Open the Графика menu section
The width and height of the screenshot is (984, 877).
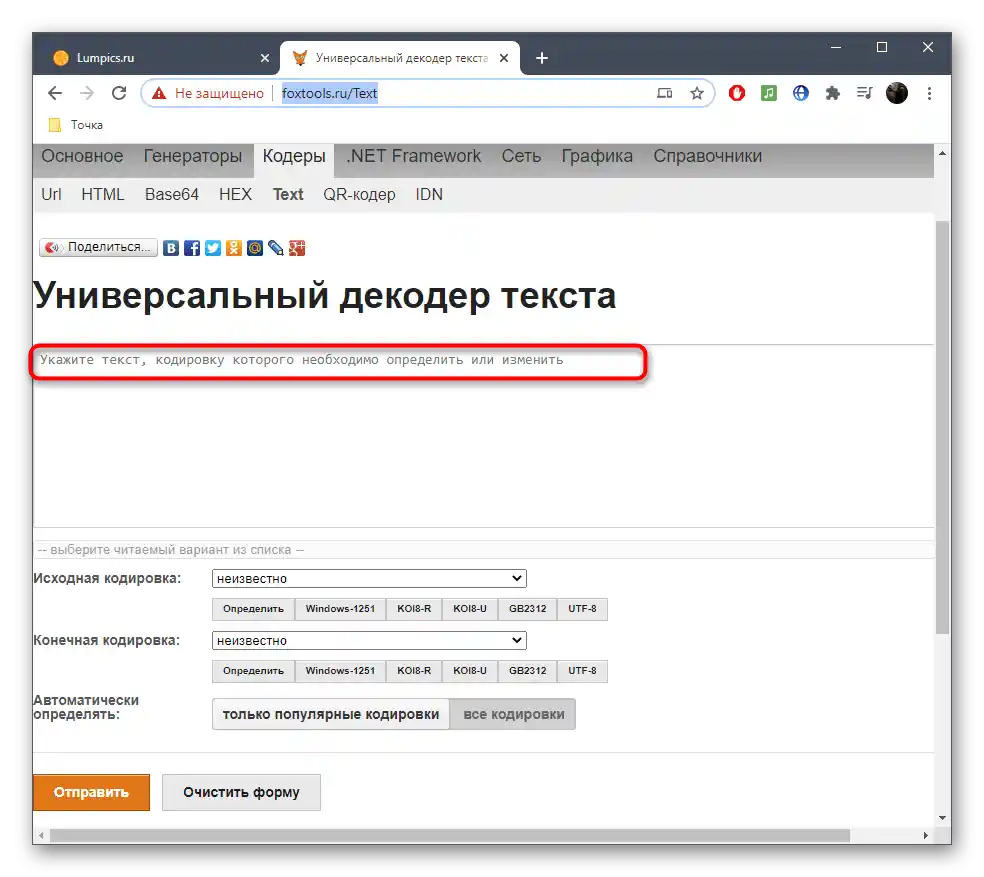(x=597, y=156)
